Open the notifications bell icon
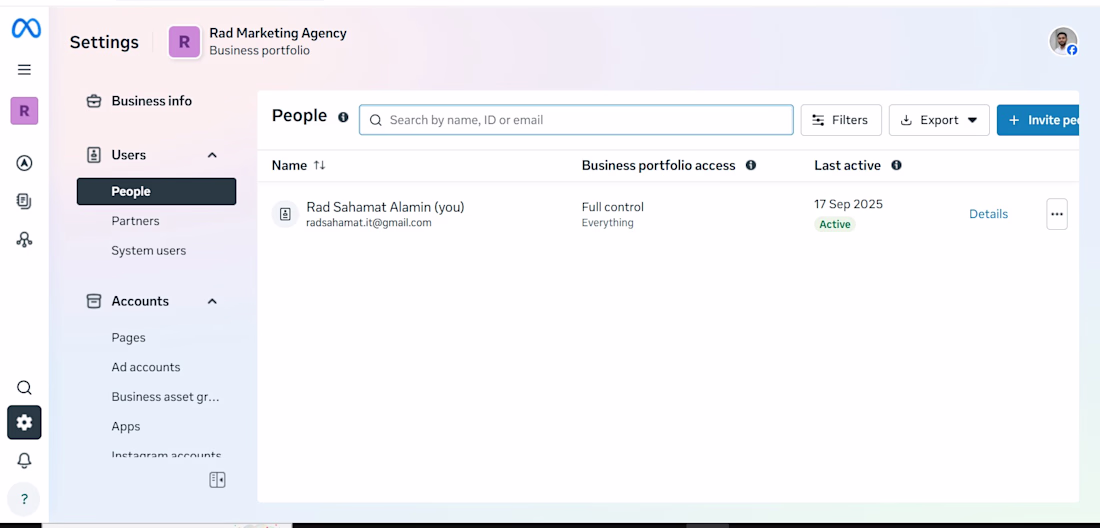The height and width of the screenshot is (528, 1100). [x=25, y=461]
